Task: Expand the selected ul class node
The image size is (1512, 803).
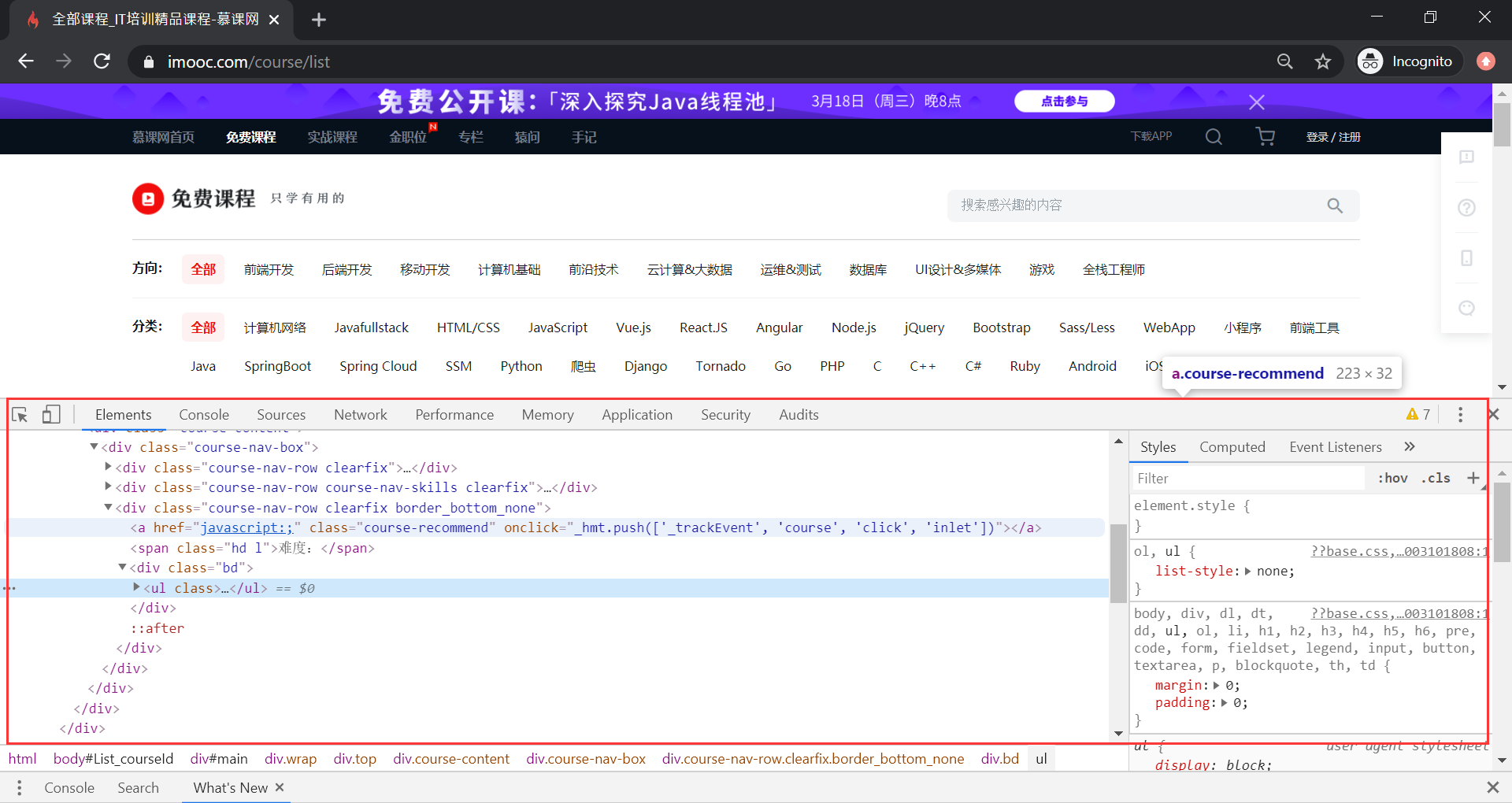Action: click(136, 587)
